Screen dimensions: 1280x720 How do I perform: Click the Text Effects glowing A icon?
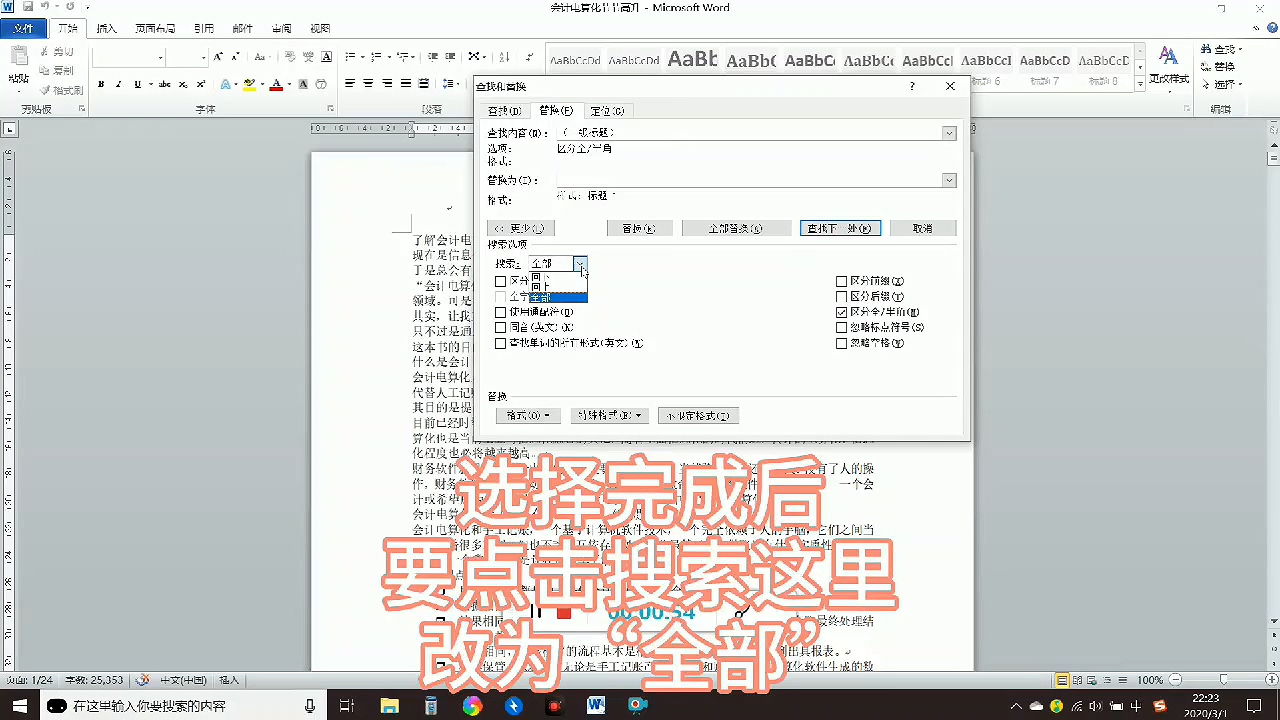pyautogui.click(x=226, y=84)
